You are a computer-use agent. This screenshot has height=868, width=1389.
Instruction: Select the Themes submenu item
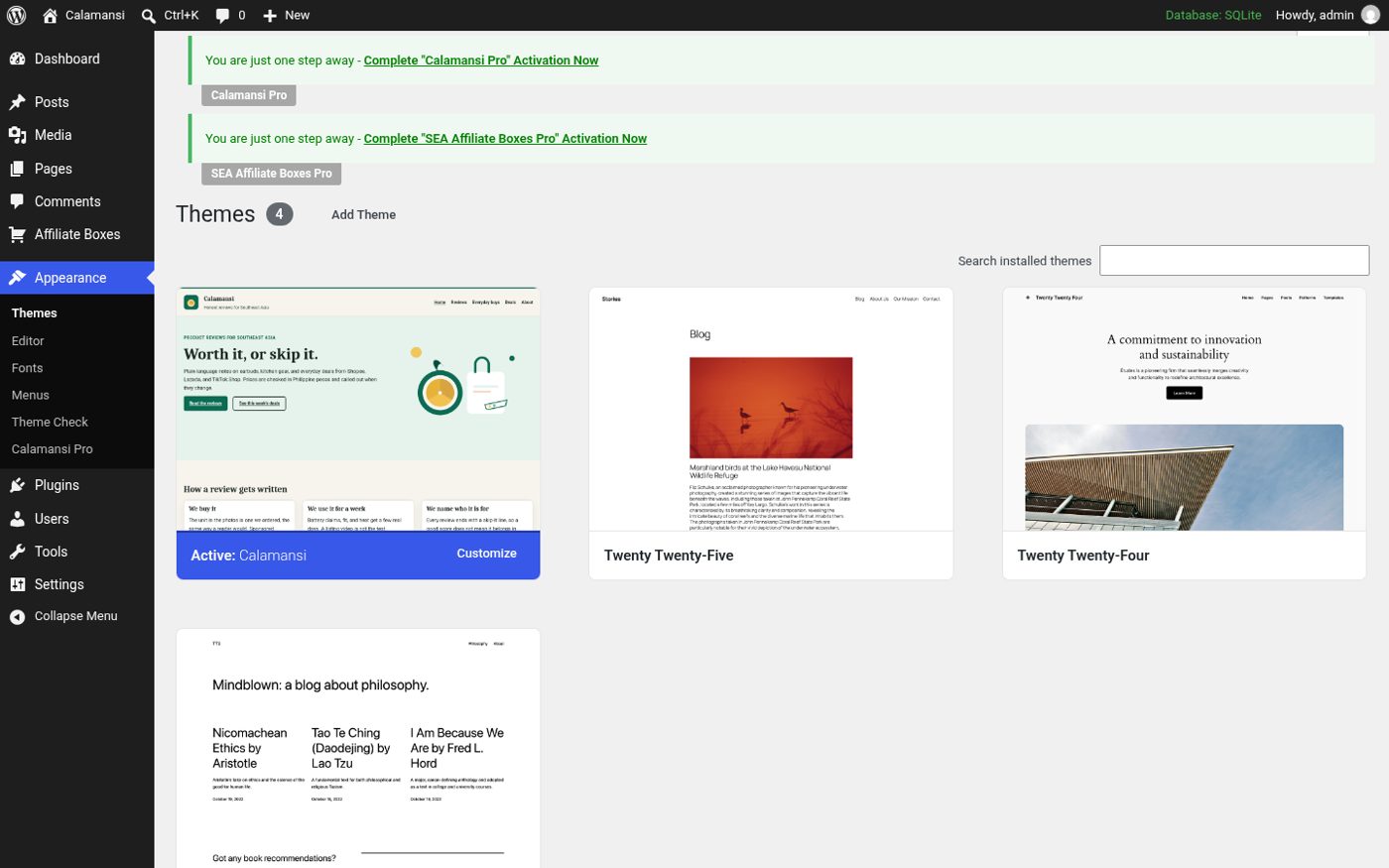(35, 312)
